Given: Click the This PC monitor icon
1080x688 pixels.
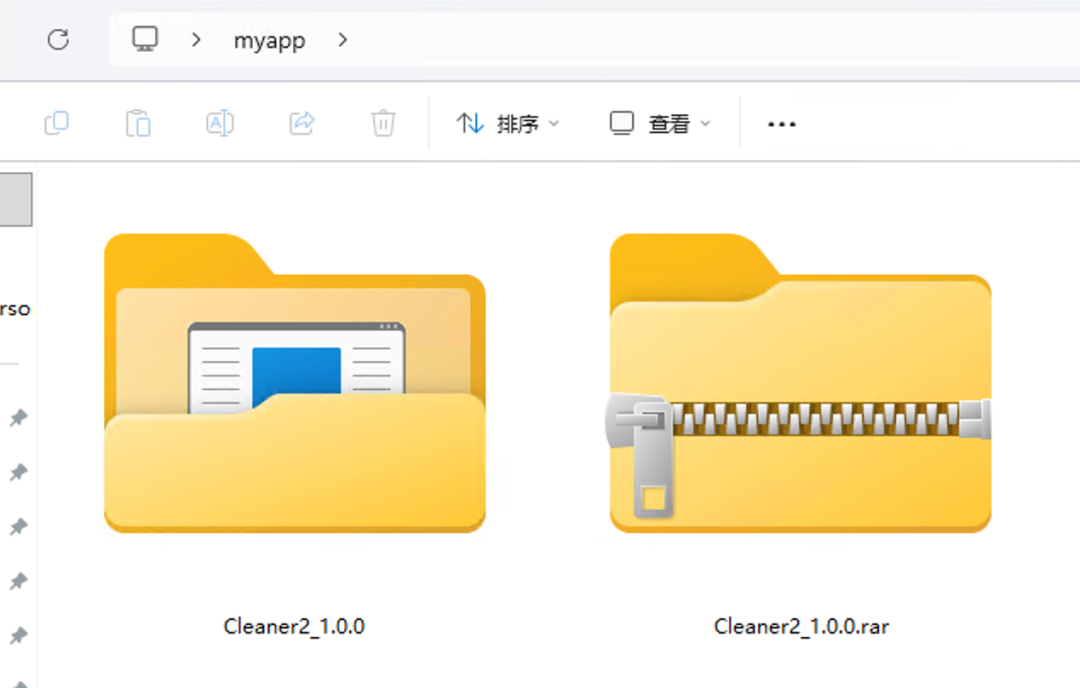Looking at the screenshot, I should coord(145,39).
